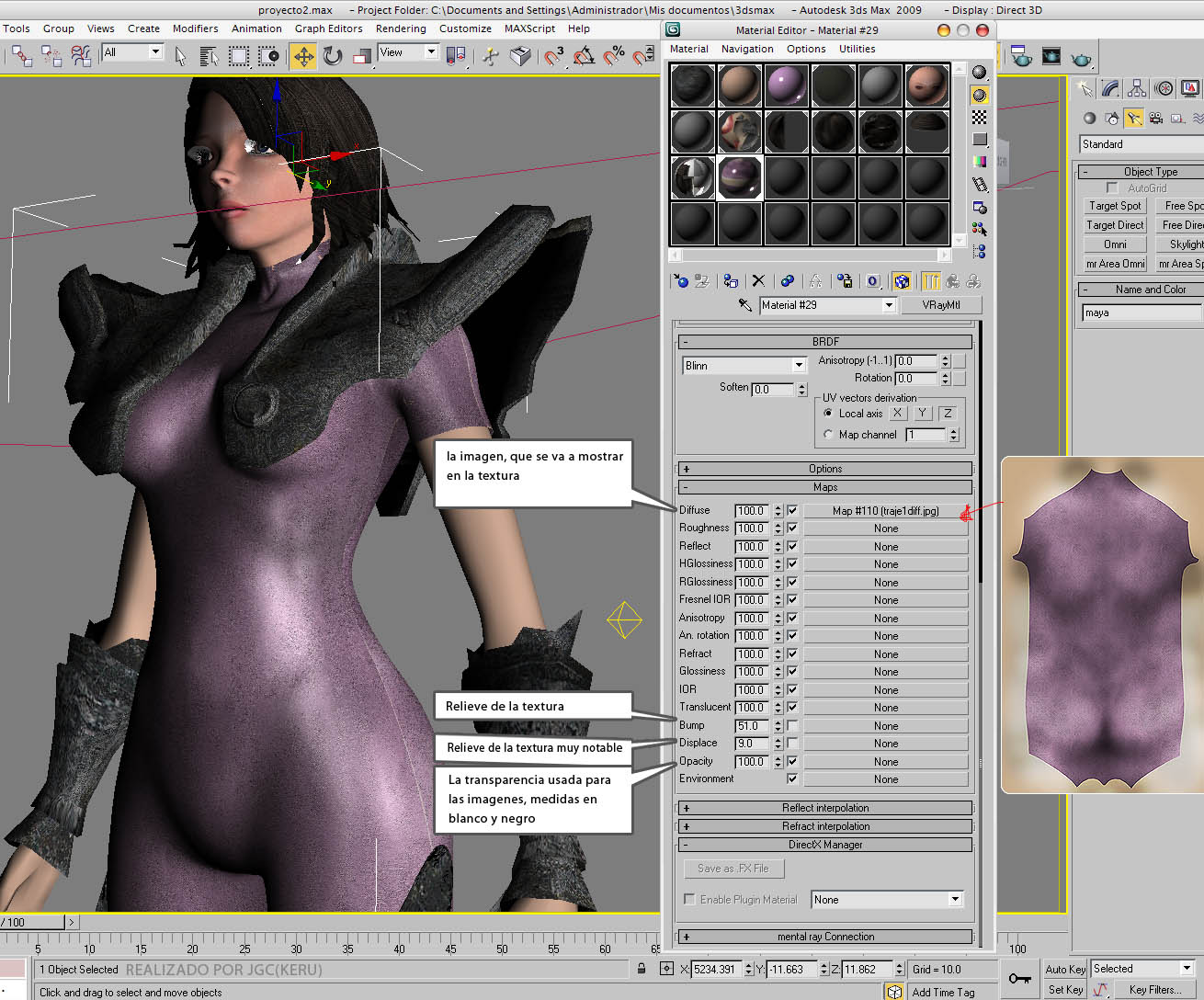Open the Modifiers menu
The width and height of the screenshot is (1204, 1000).
(196, 28)
